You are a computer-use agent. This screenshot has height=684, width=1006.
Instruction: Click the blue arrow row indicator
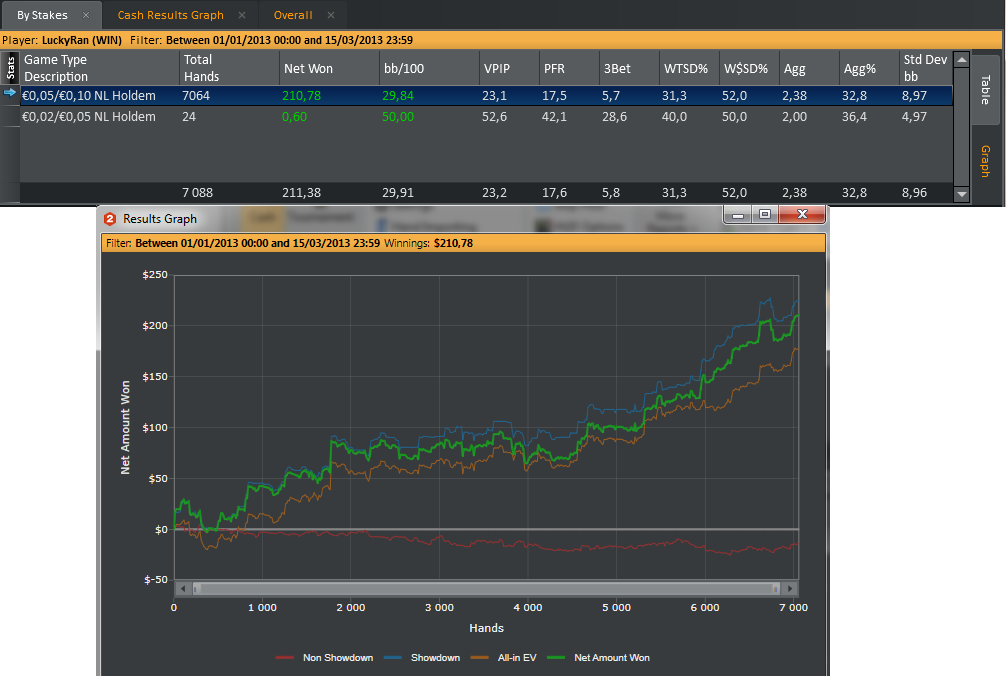(10, 93)
